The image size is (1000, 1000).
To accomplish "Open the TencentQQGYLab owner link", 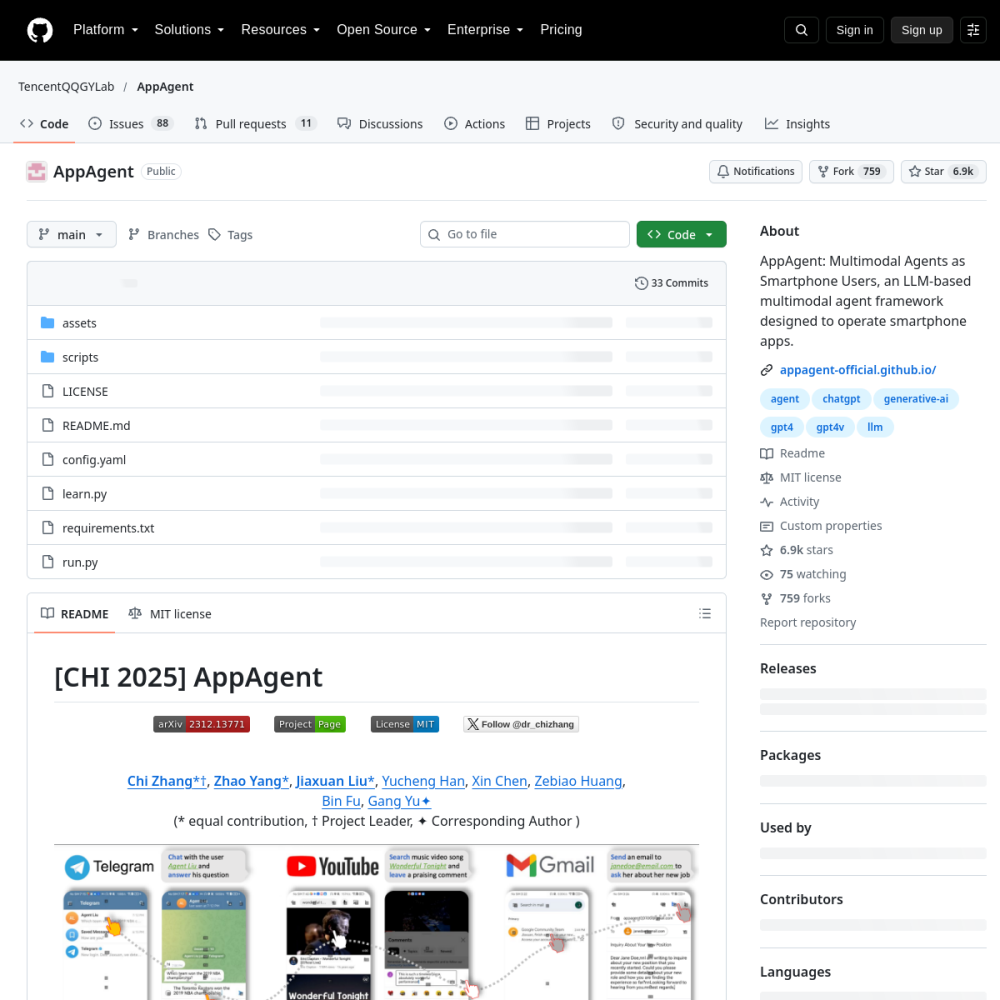I will click(66, 87).
